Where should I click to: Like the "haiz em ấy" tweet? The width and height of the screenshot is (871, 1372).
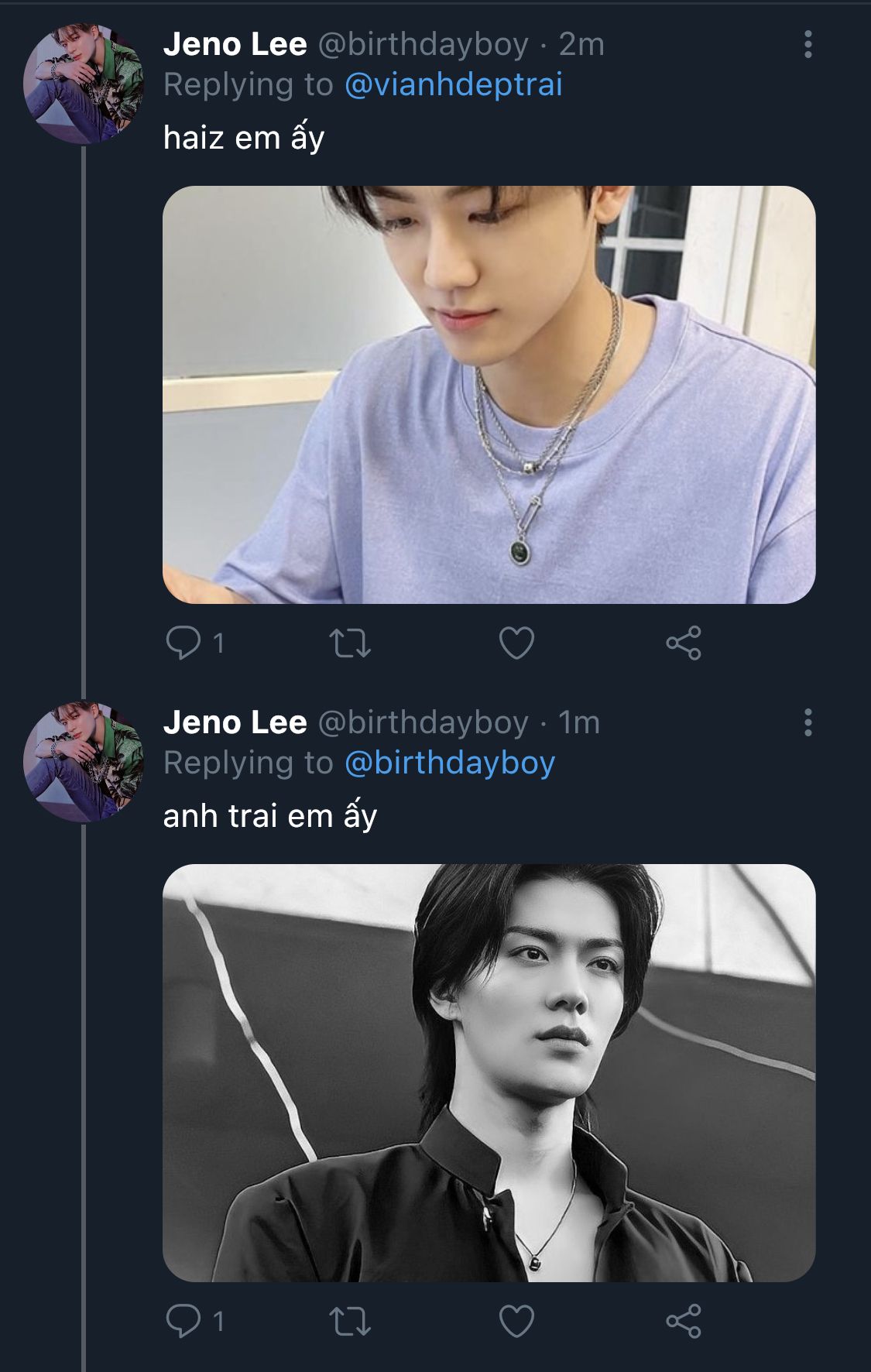516,643
